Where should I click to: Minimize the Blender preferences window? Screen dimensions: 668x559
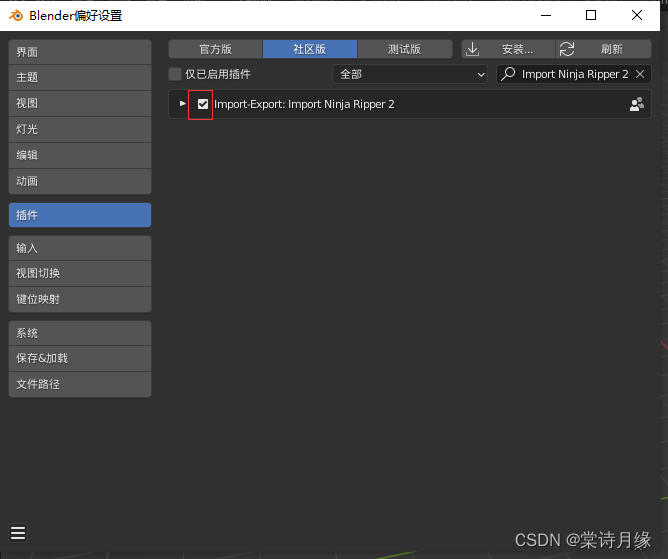(x=546, y=15)
